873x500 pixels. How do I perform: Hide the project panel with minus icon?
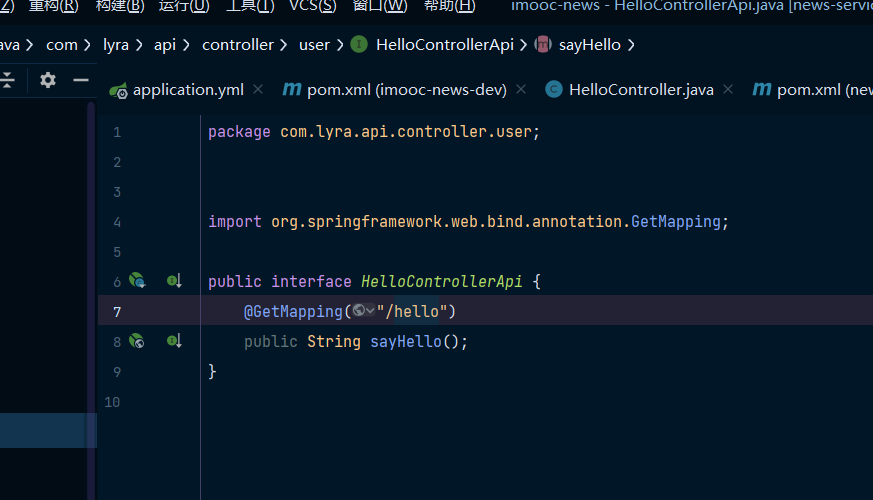81,80
